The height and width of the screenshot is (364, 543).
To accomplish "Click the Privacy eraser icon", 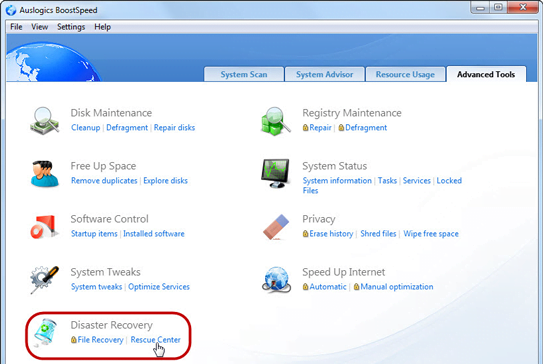I will coord(276,227).
